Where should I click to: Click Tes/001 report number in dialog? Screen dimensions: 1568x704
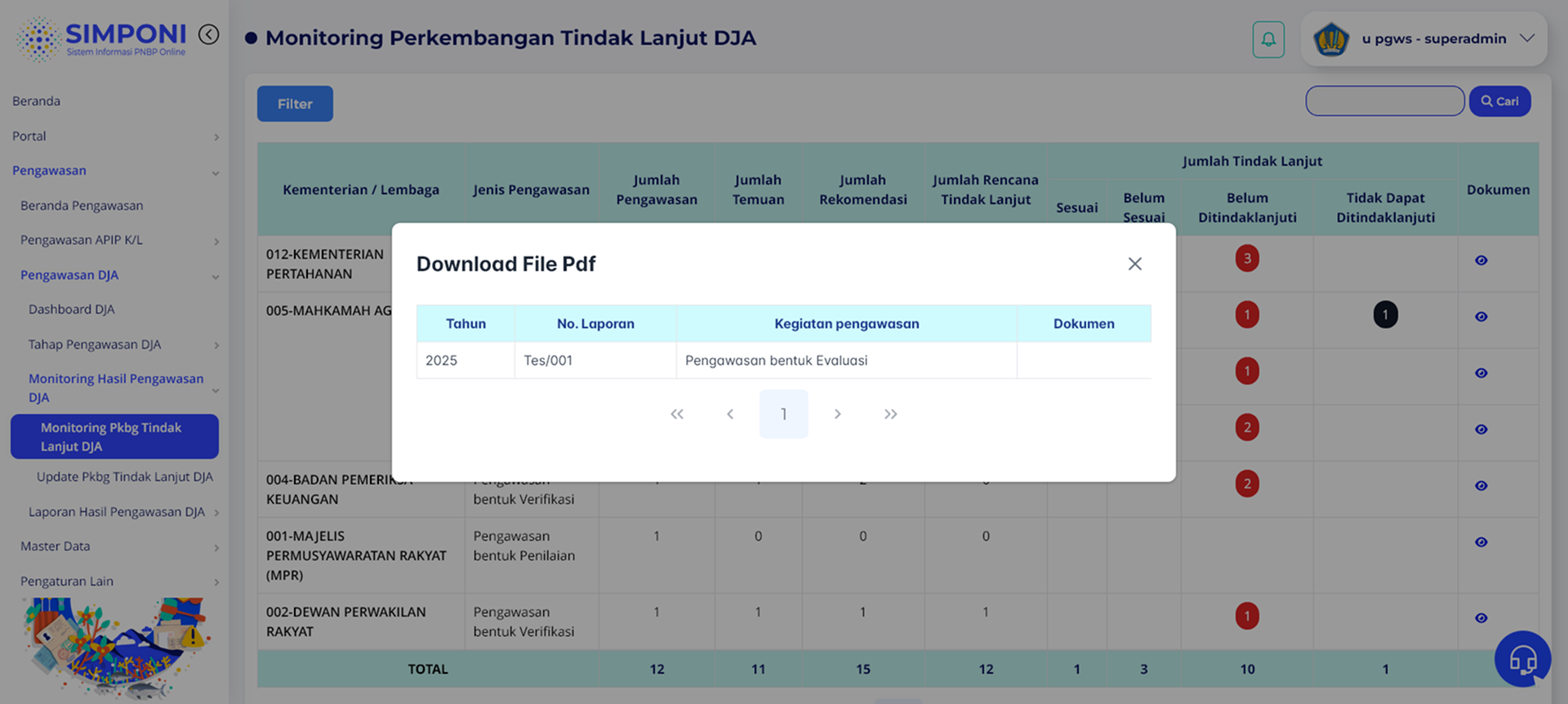[x=548, y=360]
